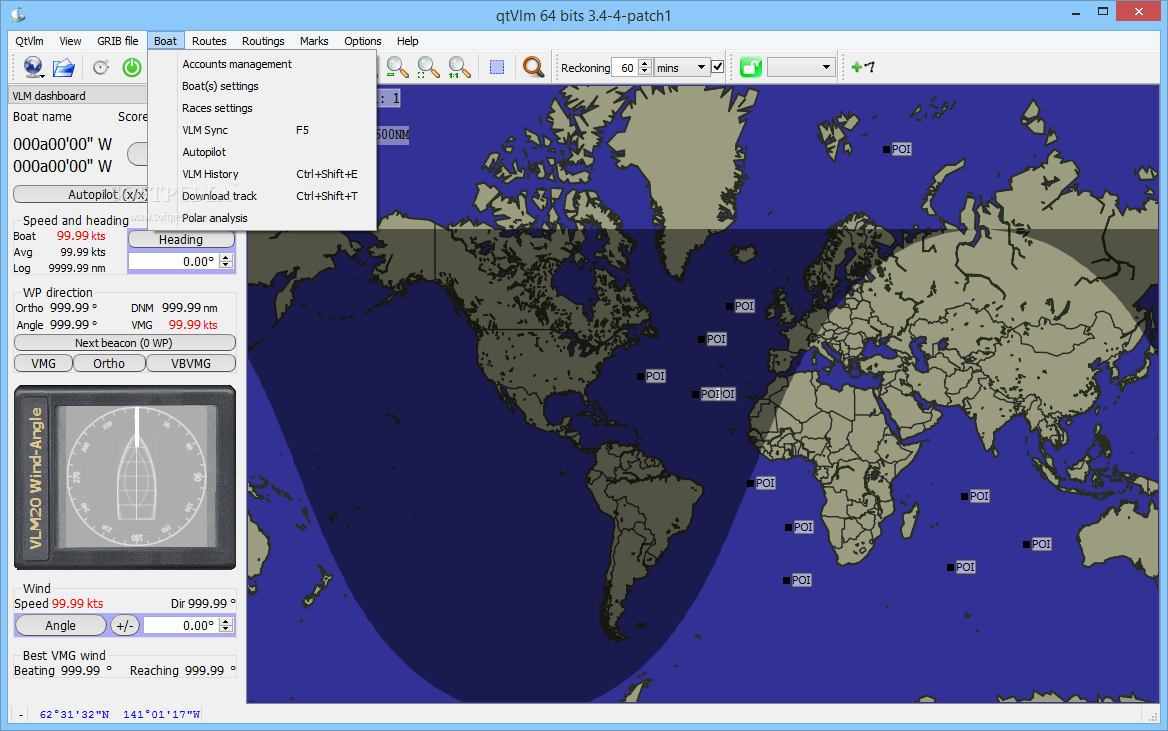This screenshot has height=731, width=1168.
Task: Decrease heading value with spinner down arrow
Action: click(226, 265)
